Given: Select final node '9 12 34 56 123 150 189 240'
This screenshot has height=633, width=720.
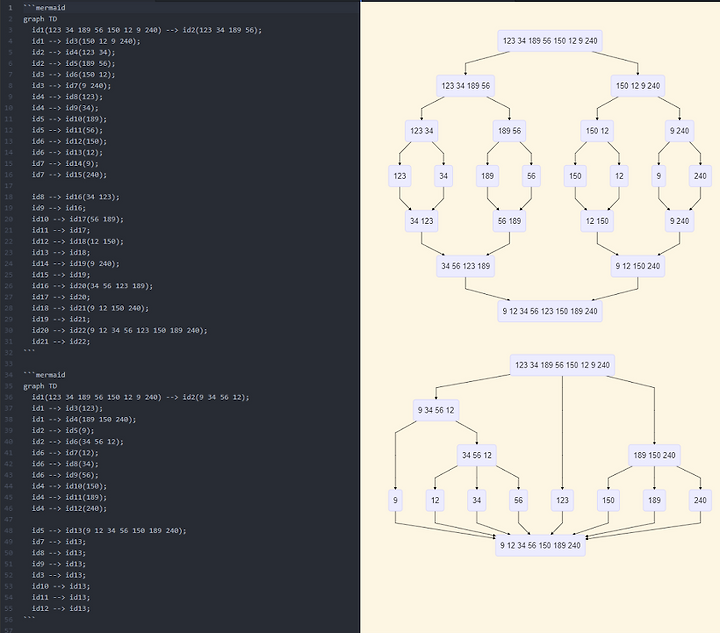Looking at the screenshot, I should pos(550,311).
